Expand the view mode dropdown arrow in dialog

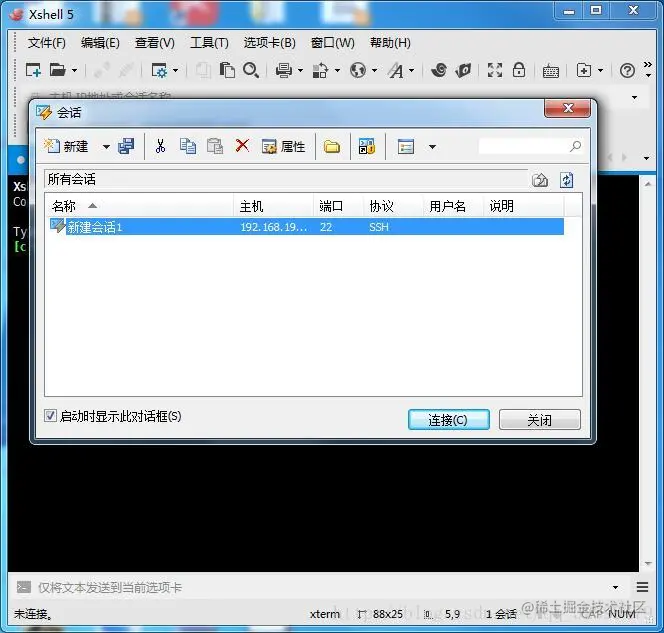432,147
